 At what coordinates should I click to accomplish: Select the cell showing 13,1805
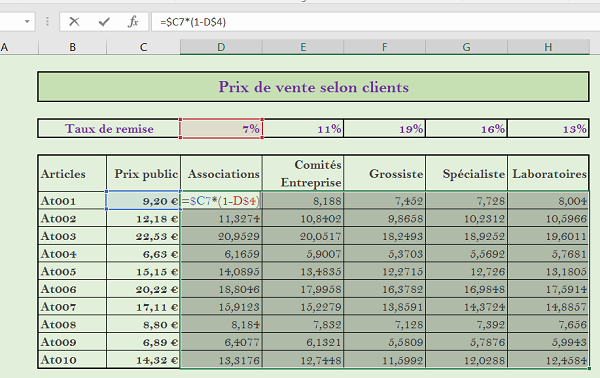pyautogui.click(x=548, y=271)
